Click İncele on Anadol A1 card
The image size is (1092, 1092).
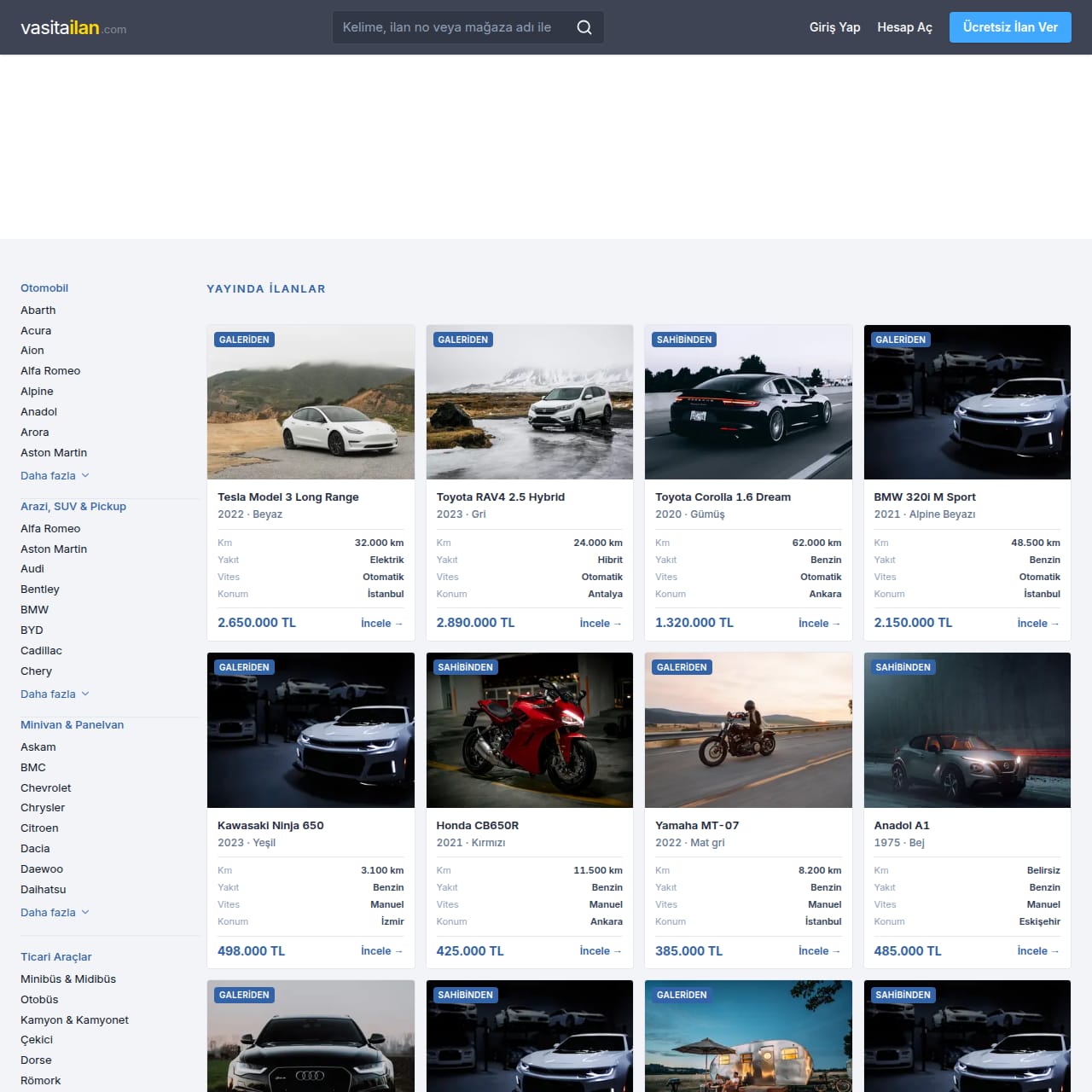pos(1038,951)
